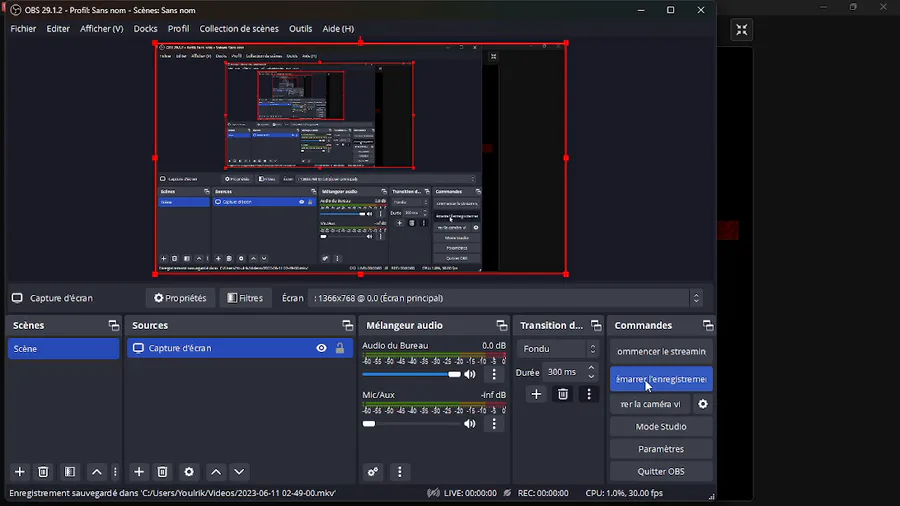Open the Profil menu
The image size is (900, 506).
click(179, 29)
